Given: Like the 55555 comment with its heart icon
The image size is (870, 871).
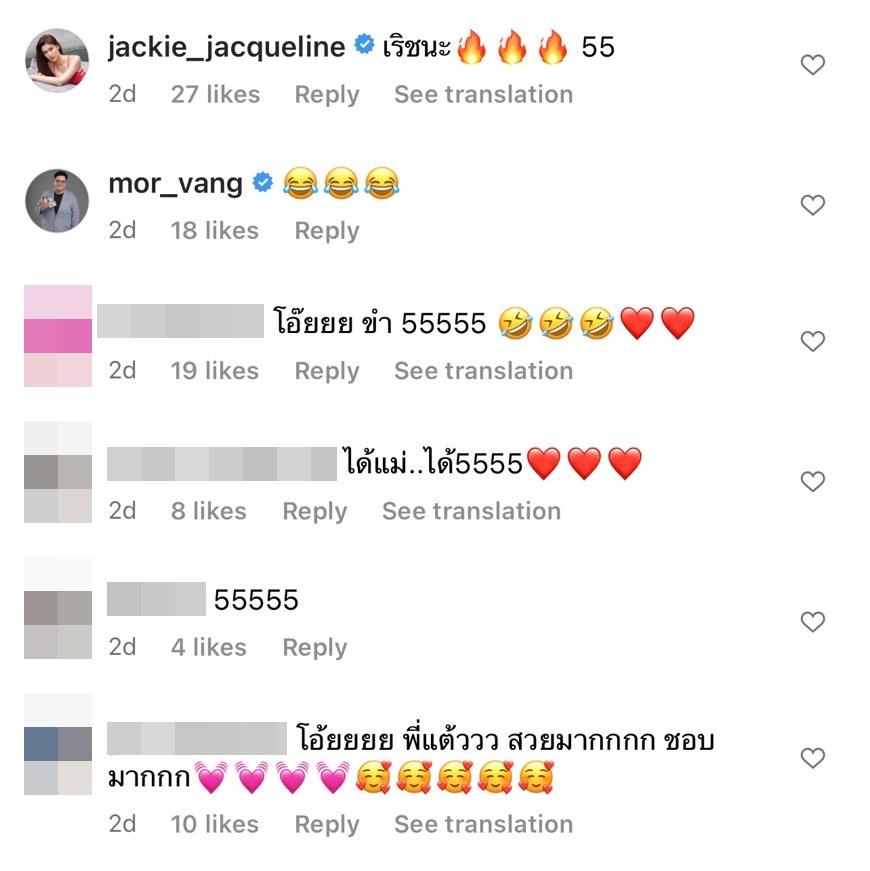Looking at the screenshot, I should [813, 622].
